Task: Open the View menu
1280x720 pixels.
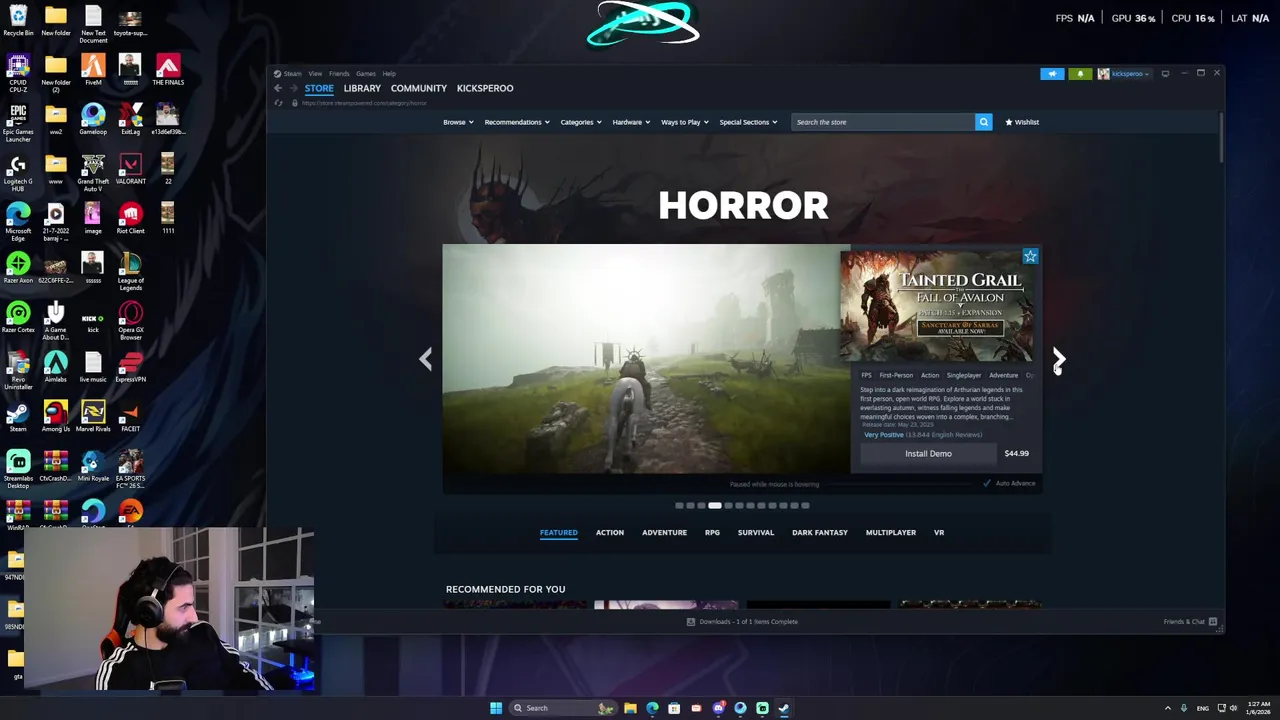Action: pyautogui.click(x=315, y=73)
